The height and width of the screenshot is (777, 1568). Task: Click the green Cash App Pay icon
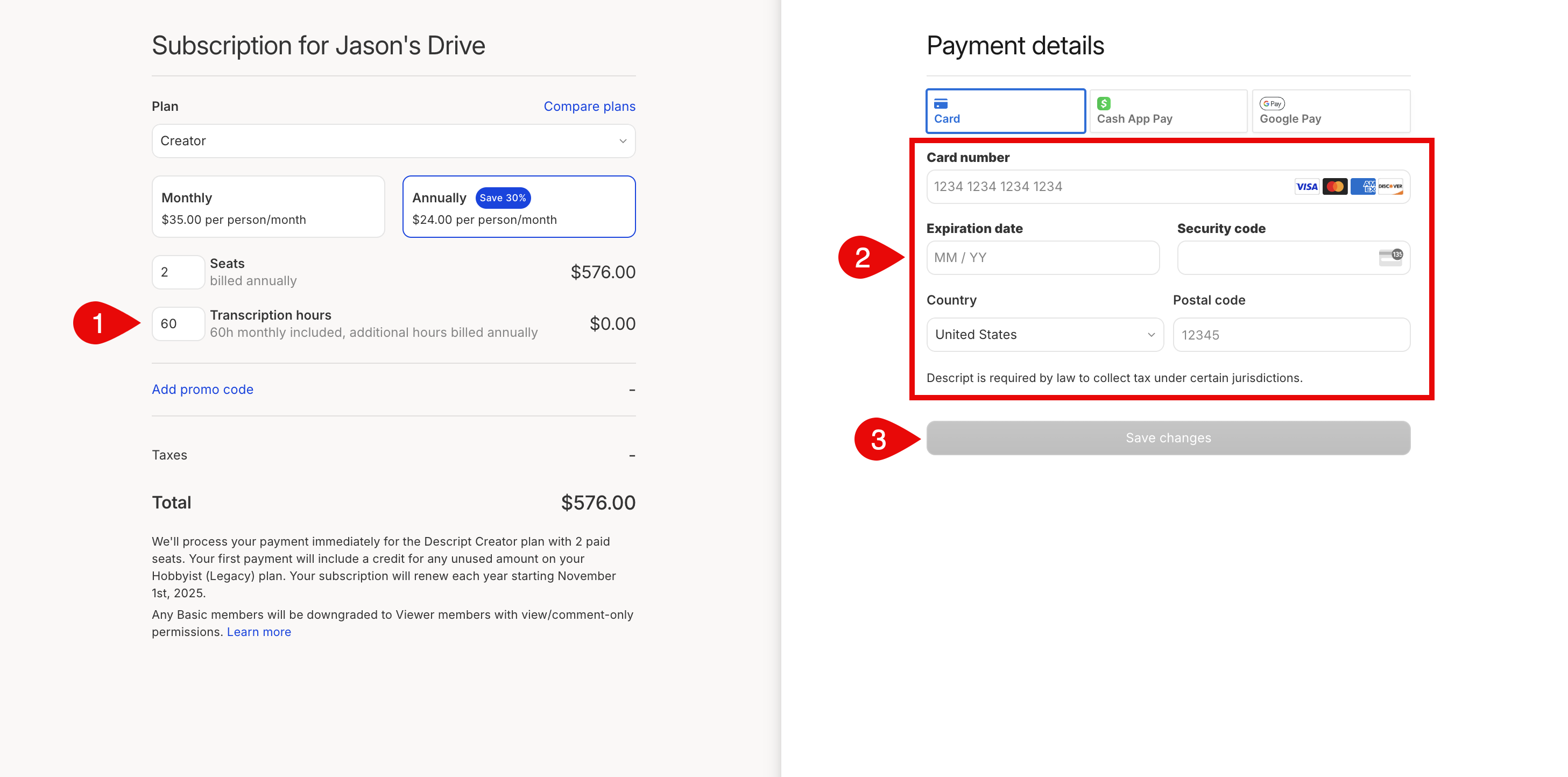[x=1104, y=103]
